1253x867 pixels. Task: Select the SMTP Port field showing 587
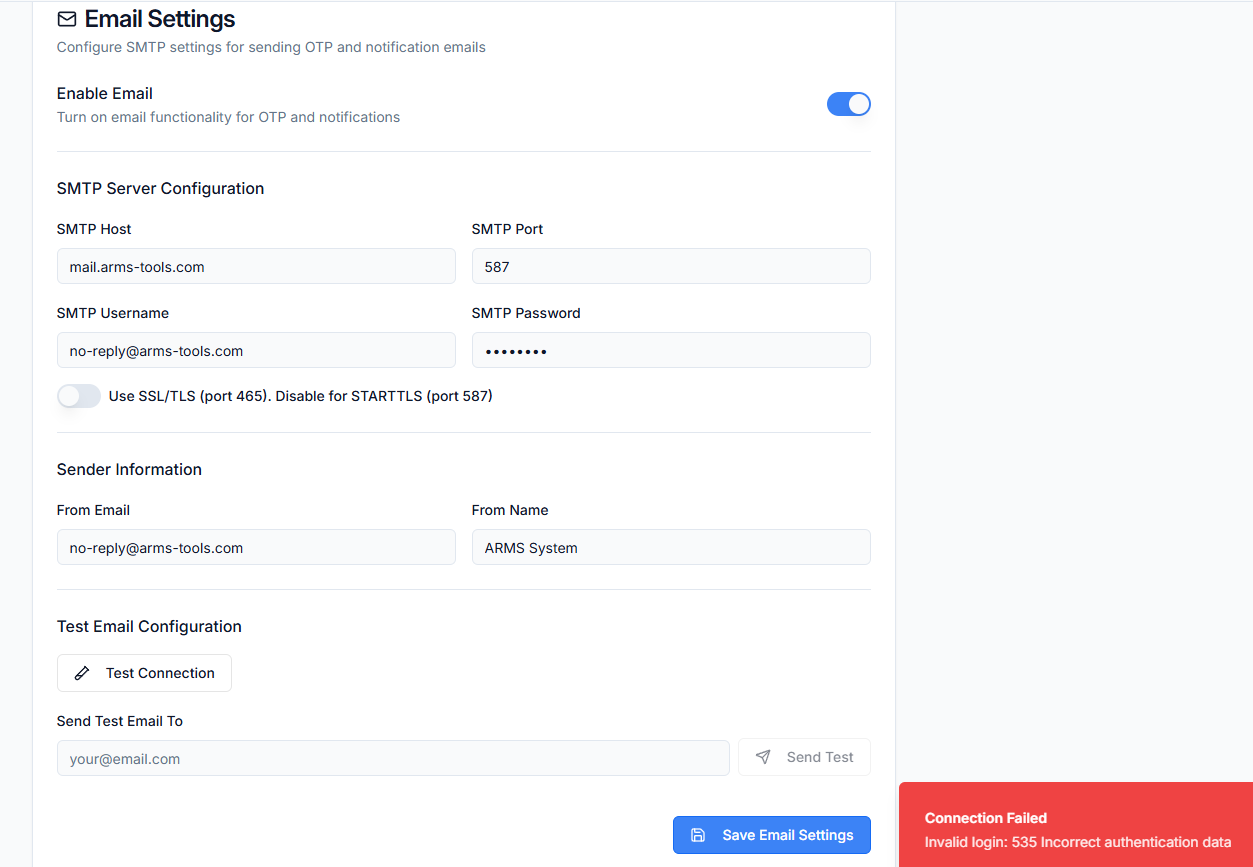click(670, 267)
